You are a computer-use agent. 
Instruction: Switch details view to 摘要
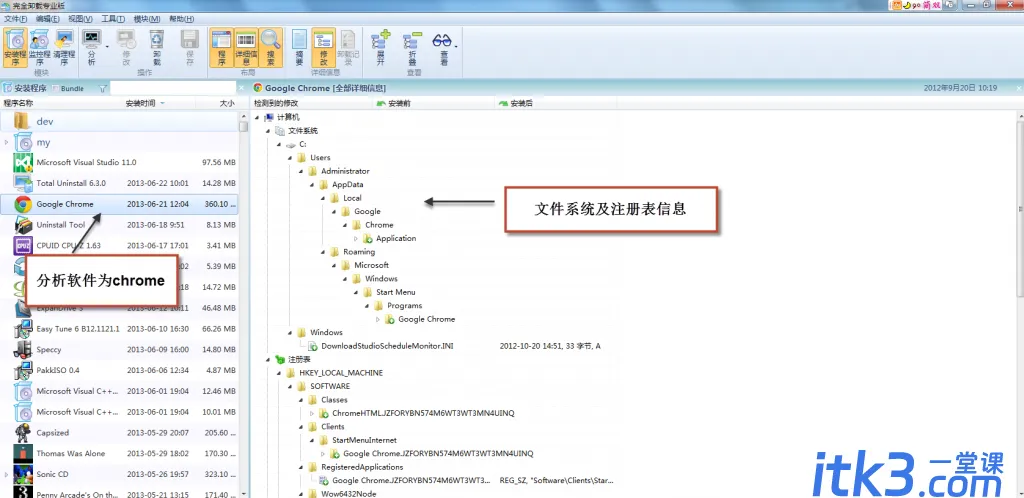(x=299, y=47)
